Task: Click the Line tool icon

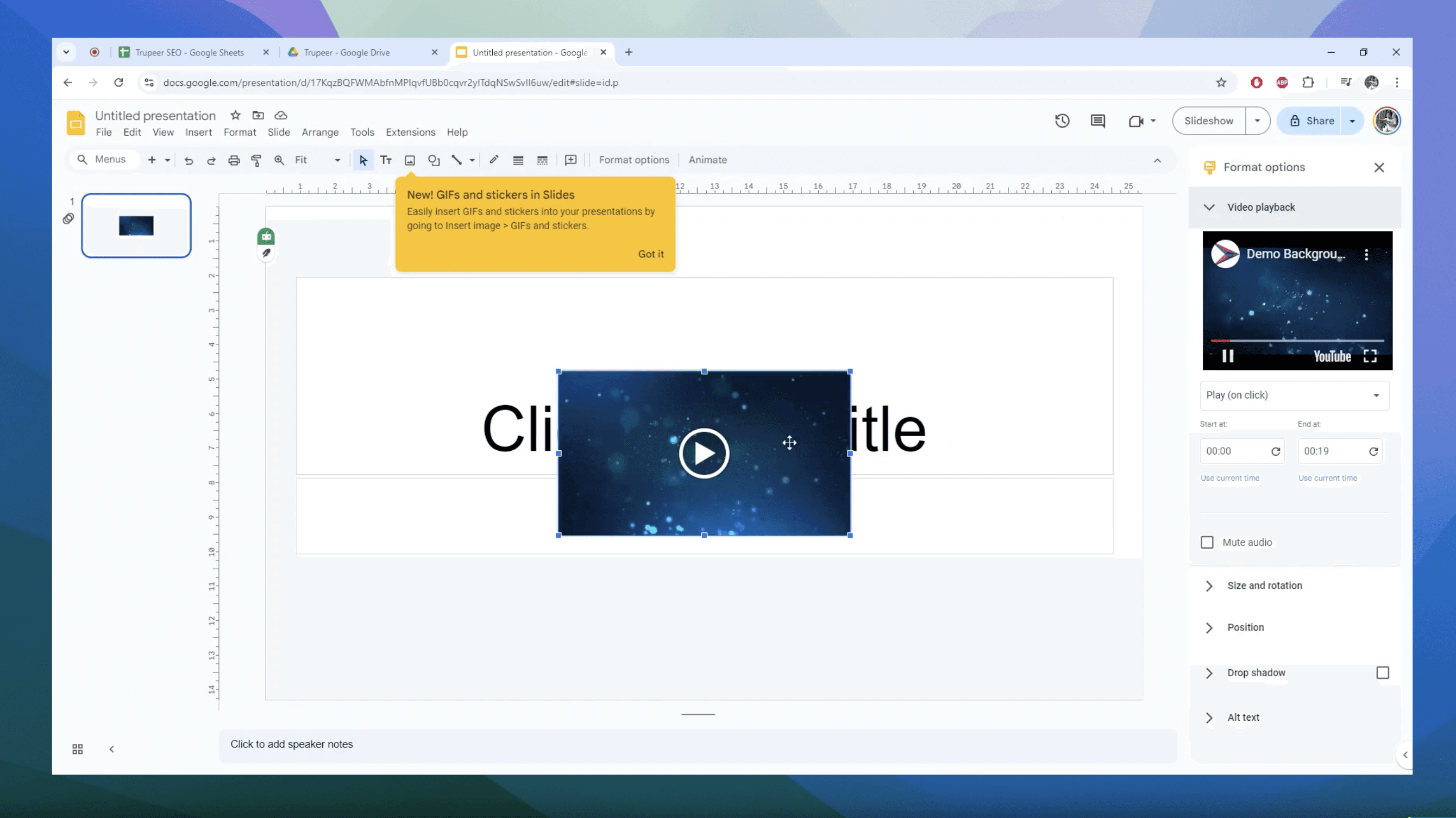Action: point(457,160)
